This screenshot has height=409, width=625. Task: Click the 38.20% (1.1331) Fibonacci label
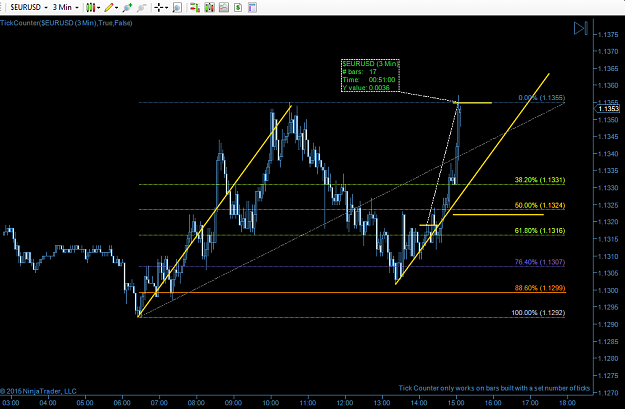tap(540, 180)
